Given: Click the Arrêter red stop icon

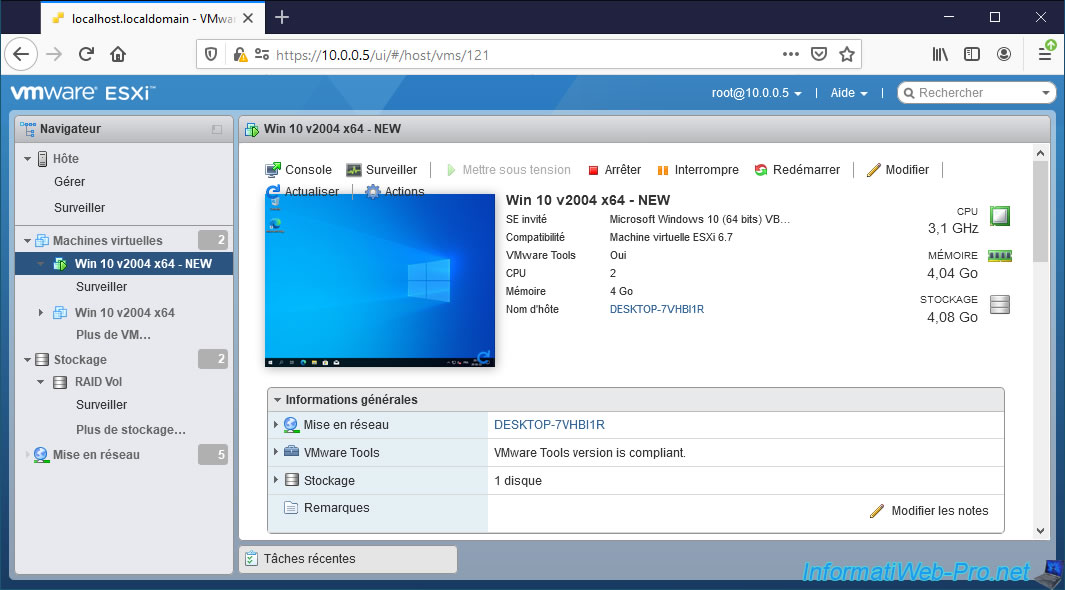Looking at the screenshot, I should (593, 170).
